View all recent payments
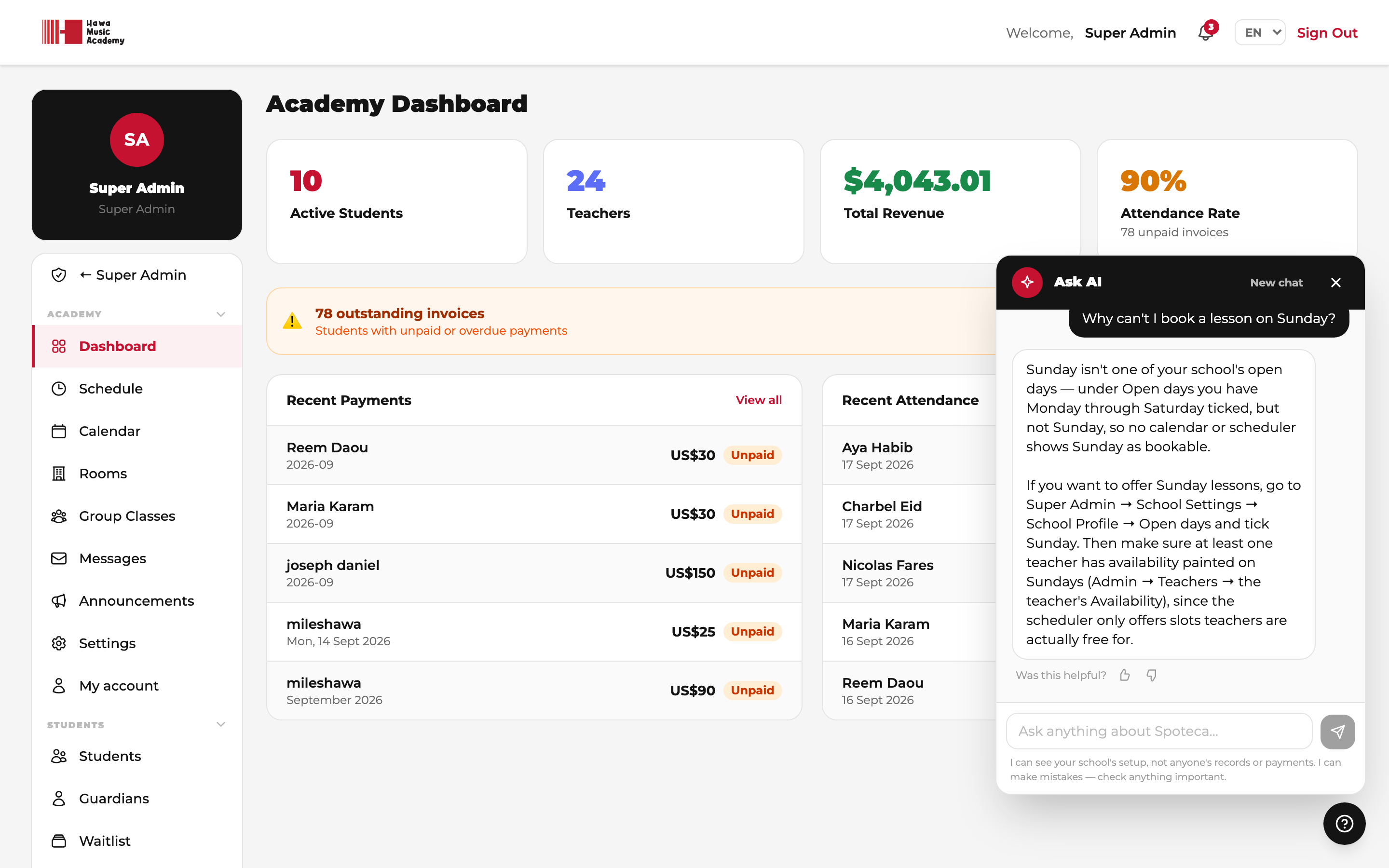 coord(758,400)
